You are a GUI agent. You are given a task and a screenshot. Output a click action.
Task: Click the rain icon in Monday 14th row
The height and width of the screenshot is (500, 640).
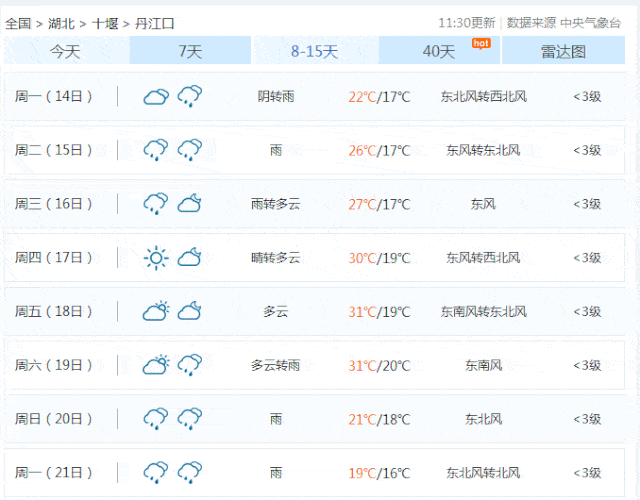click(190, 97)
